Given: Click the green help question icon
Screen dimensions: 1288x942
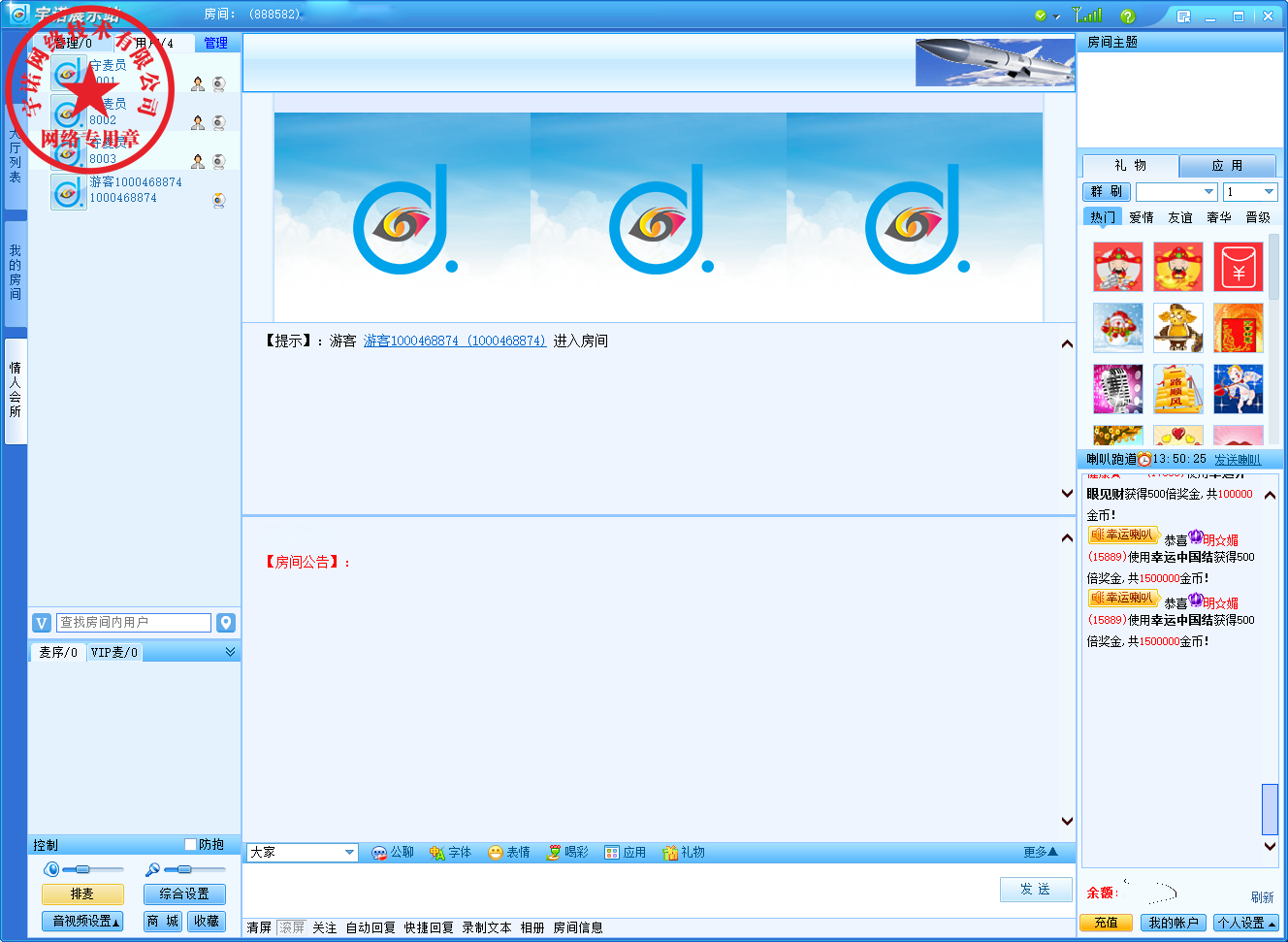Looking at the screenshot, I should coord(1127,16).
